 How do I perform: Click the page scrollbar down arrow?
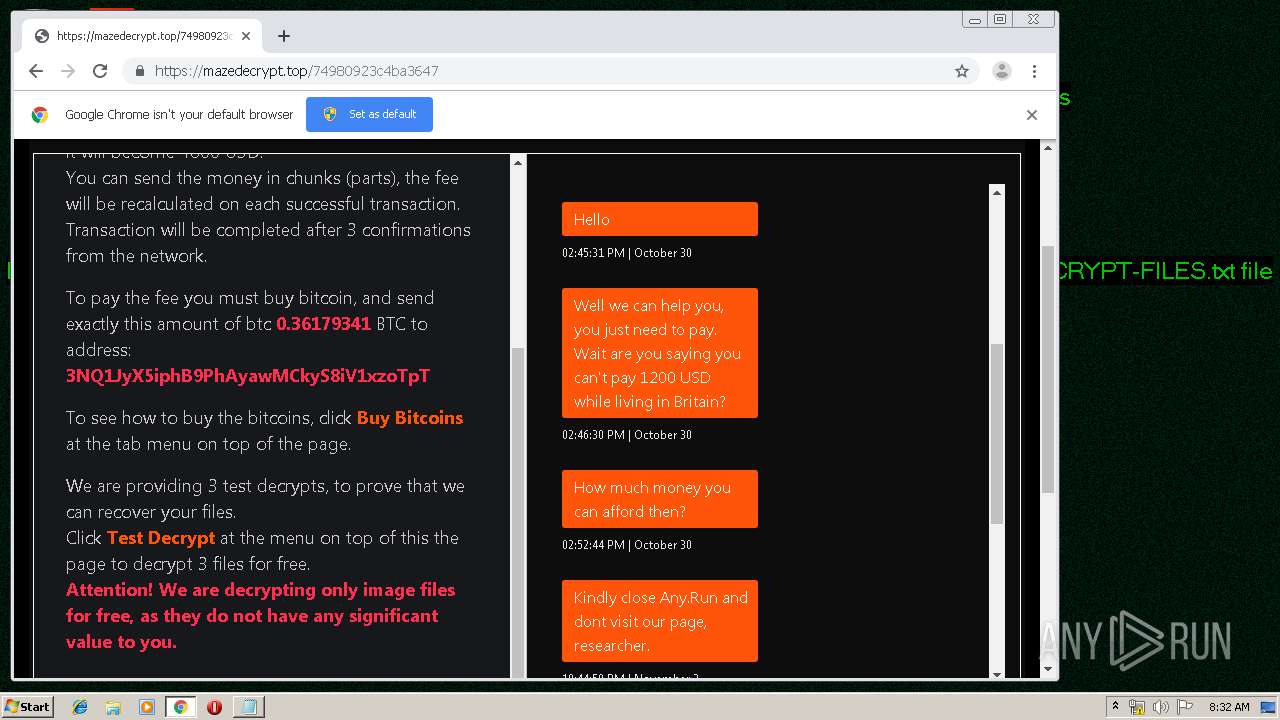pyautogui.click(x=1048, y=669)
